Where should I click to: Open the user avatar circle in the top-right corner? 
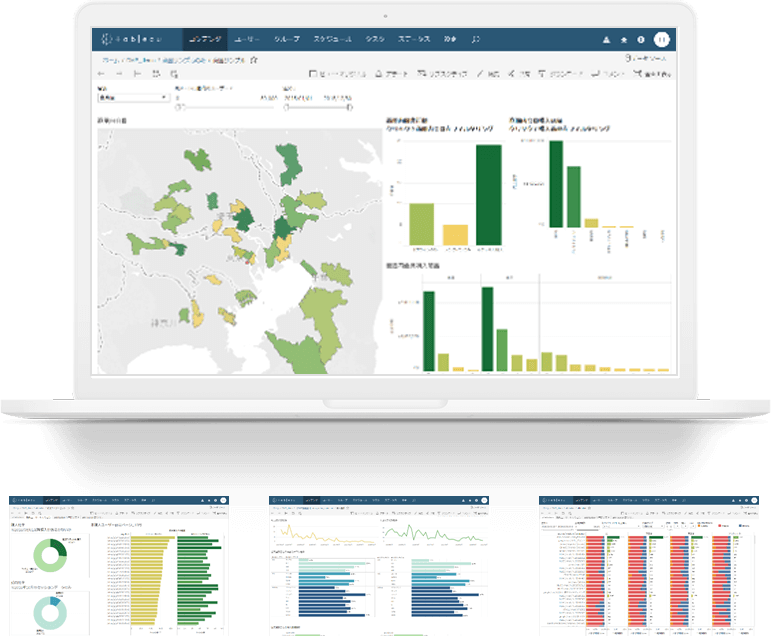click(662, 39)
